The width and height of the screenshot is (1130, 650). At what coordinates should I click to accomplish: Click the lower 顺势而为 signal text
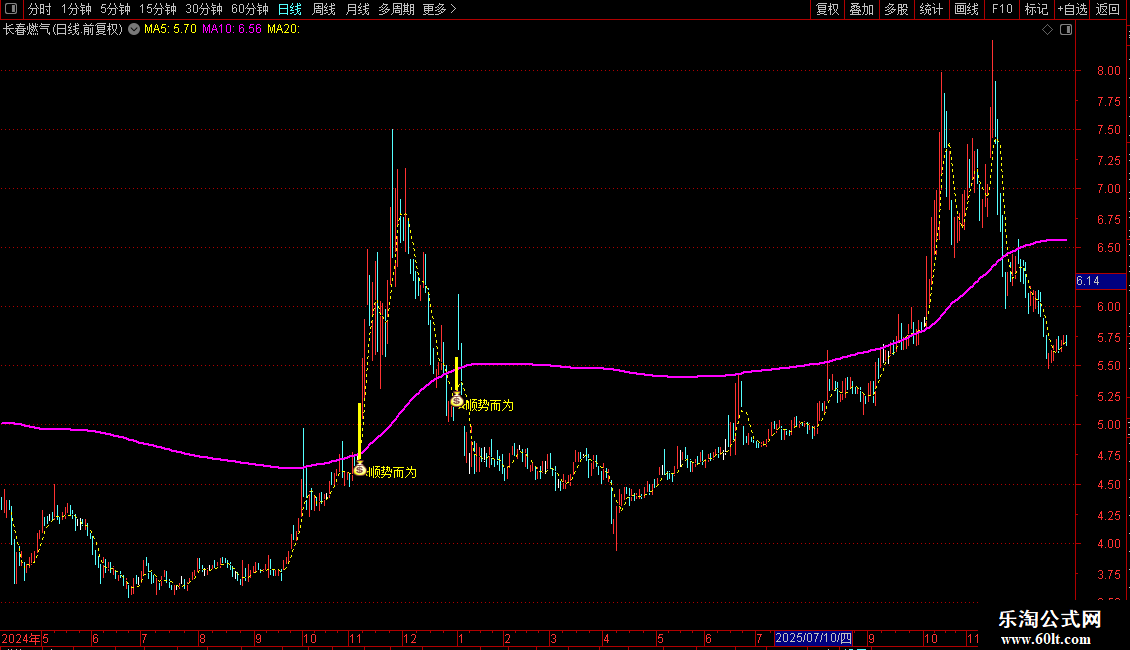tap(393, 472)
